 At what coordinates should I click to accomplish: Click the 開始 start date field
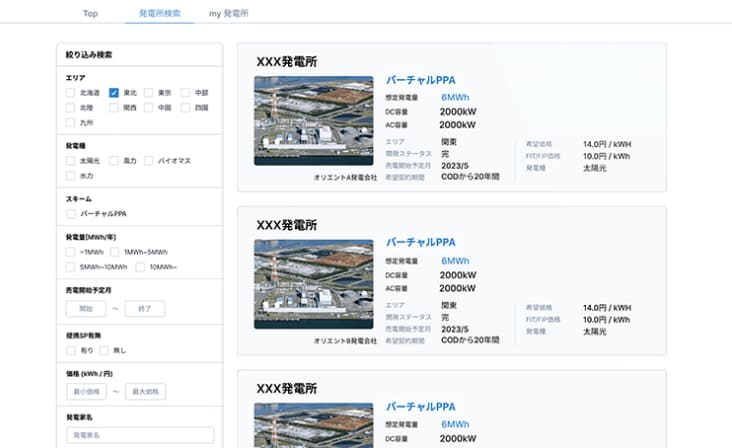85,309
